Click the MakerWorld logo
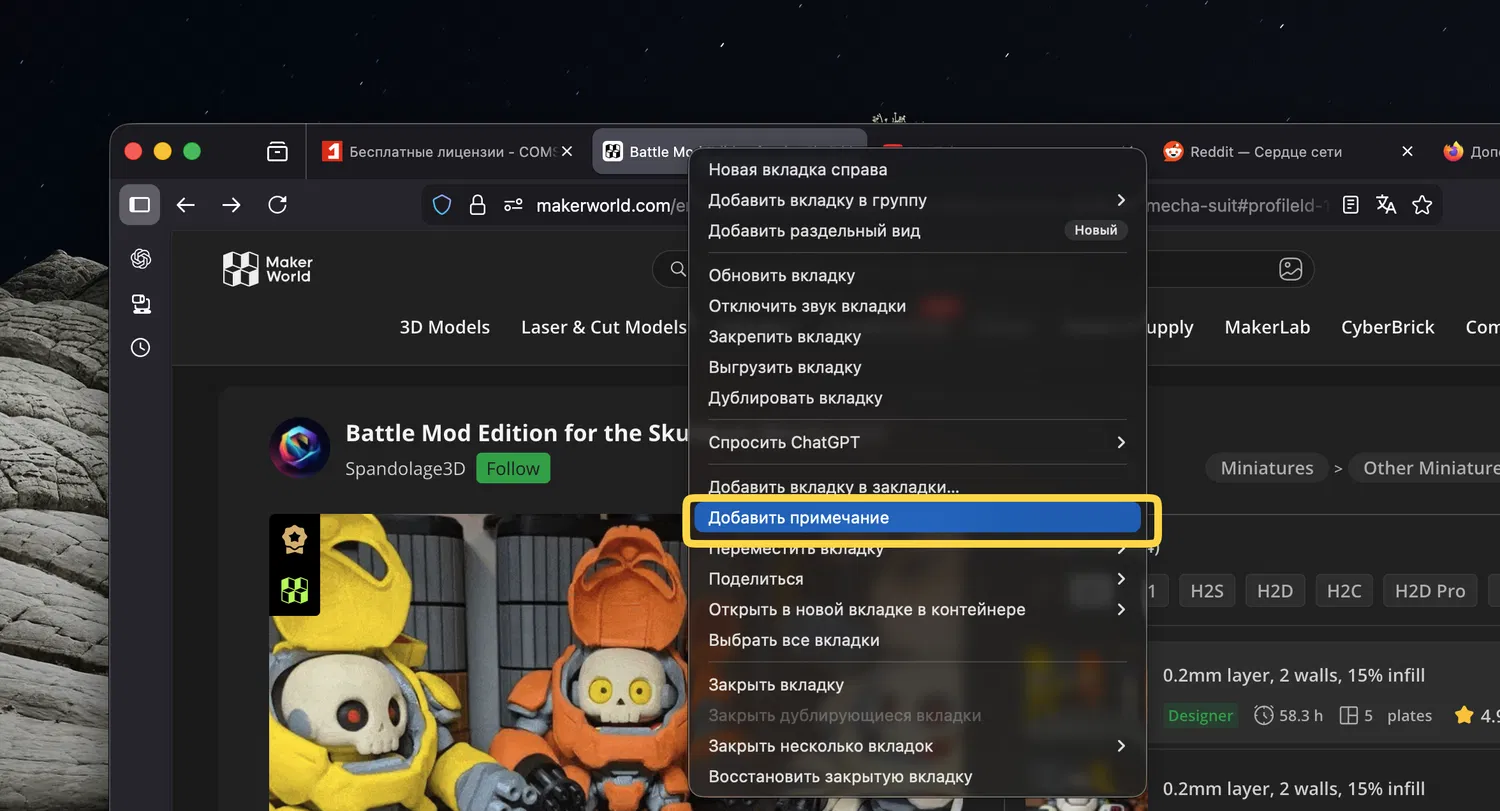This screenshot has width=1500, height=811. [268, 269]
